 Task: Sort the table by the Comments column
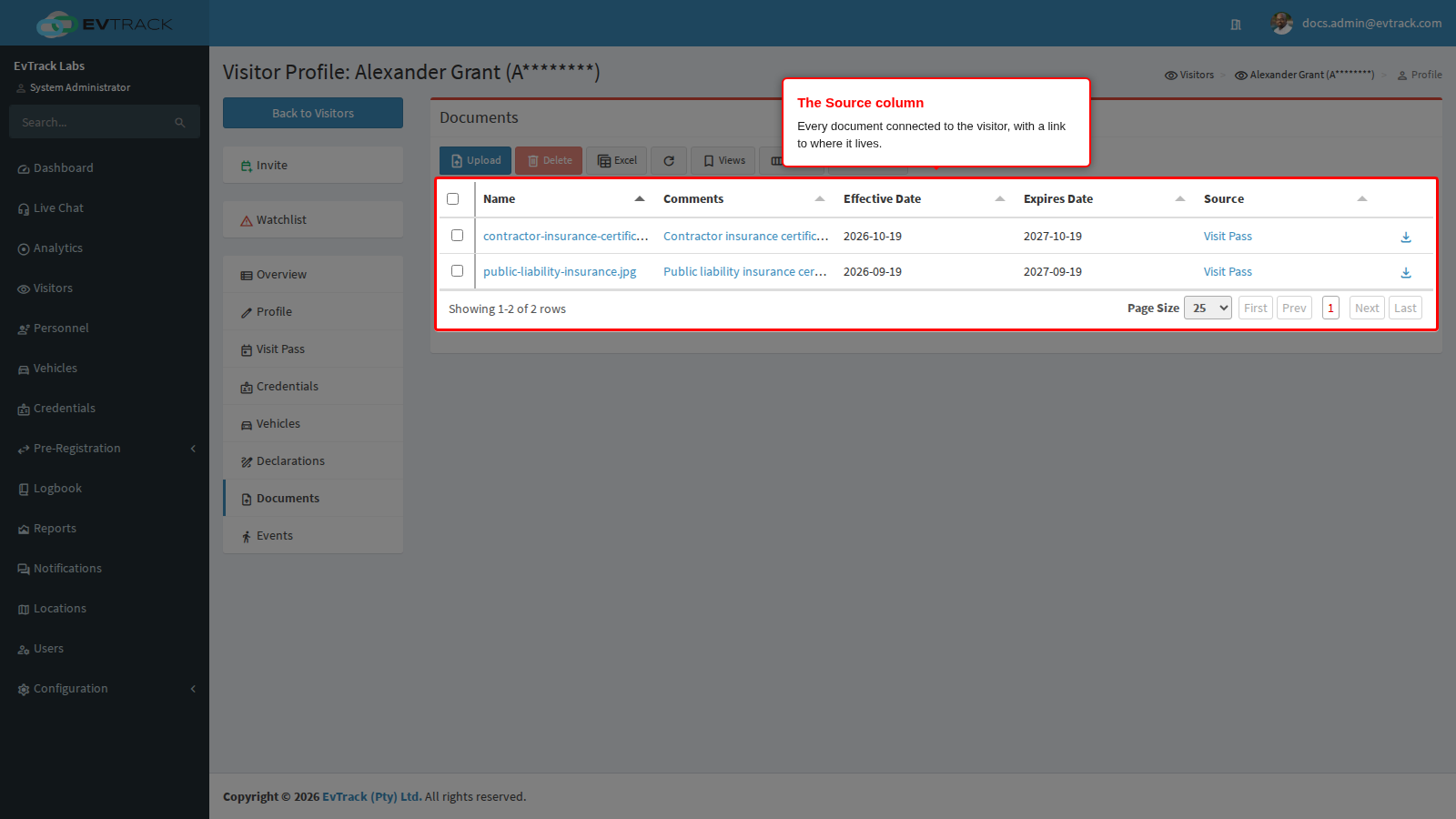pyautogui.click(x=744, y=199)
